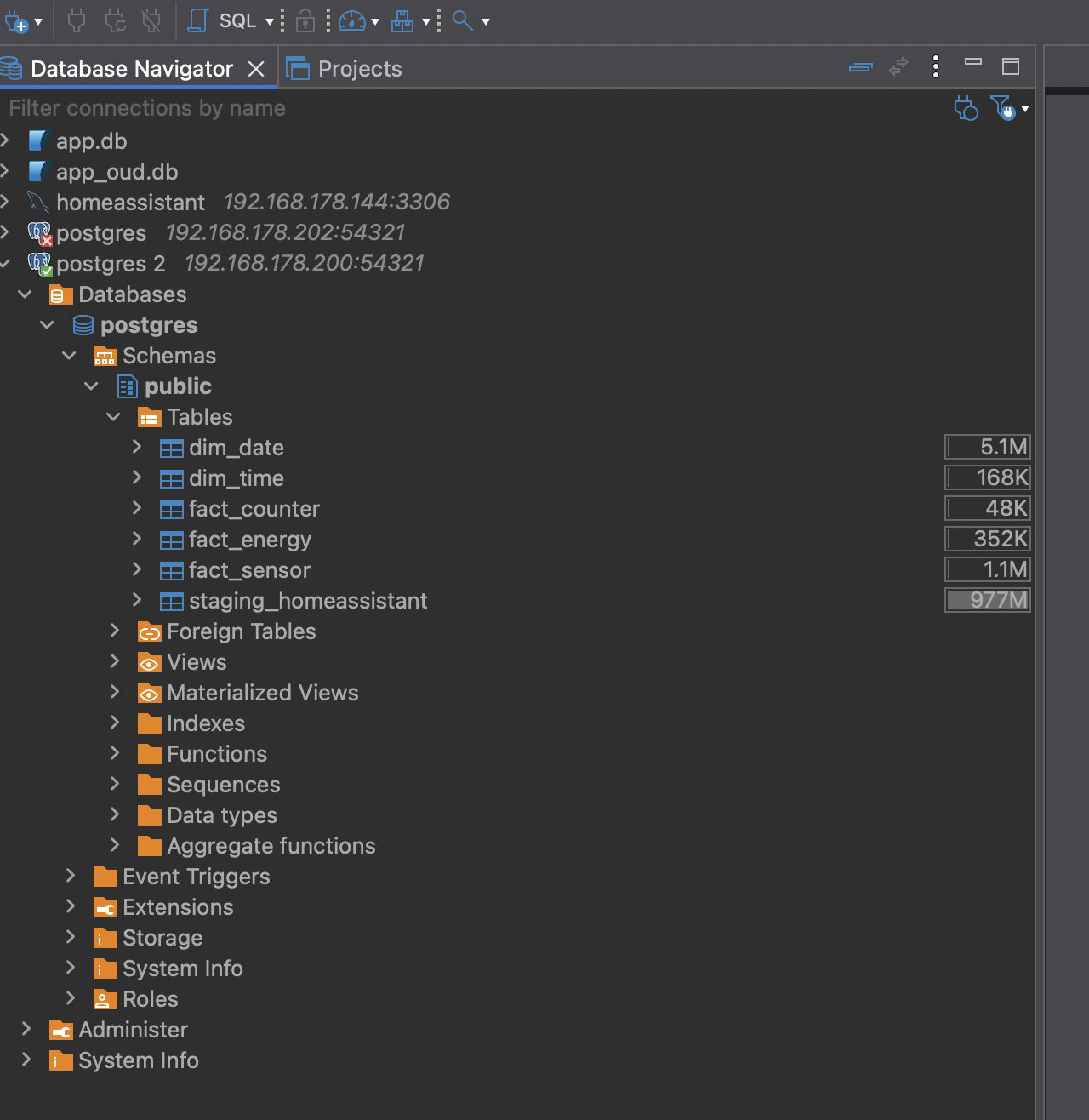Toggle the connection filter funnel icon

point(1003,108)
